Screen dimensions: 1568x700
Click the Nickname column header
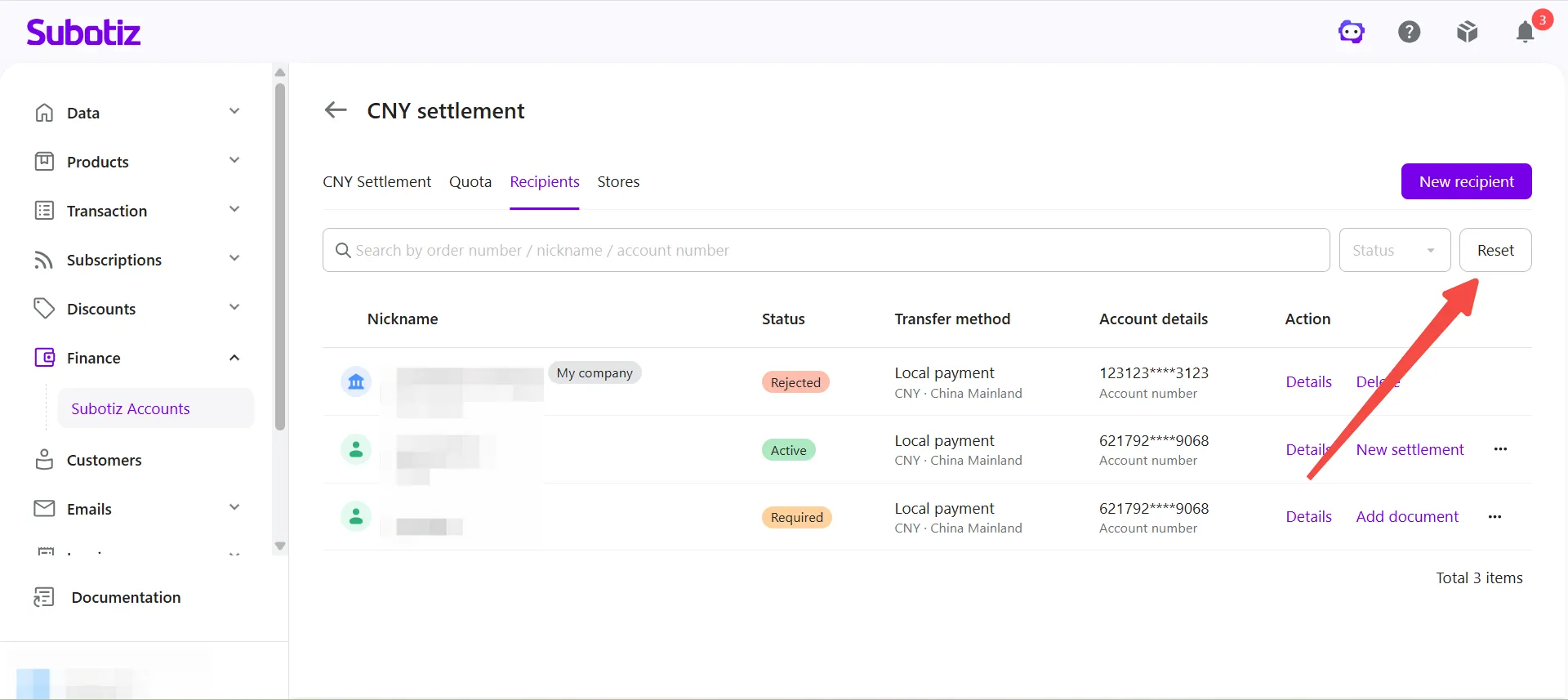tap(403, 319)
